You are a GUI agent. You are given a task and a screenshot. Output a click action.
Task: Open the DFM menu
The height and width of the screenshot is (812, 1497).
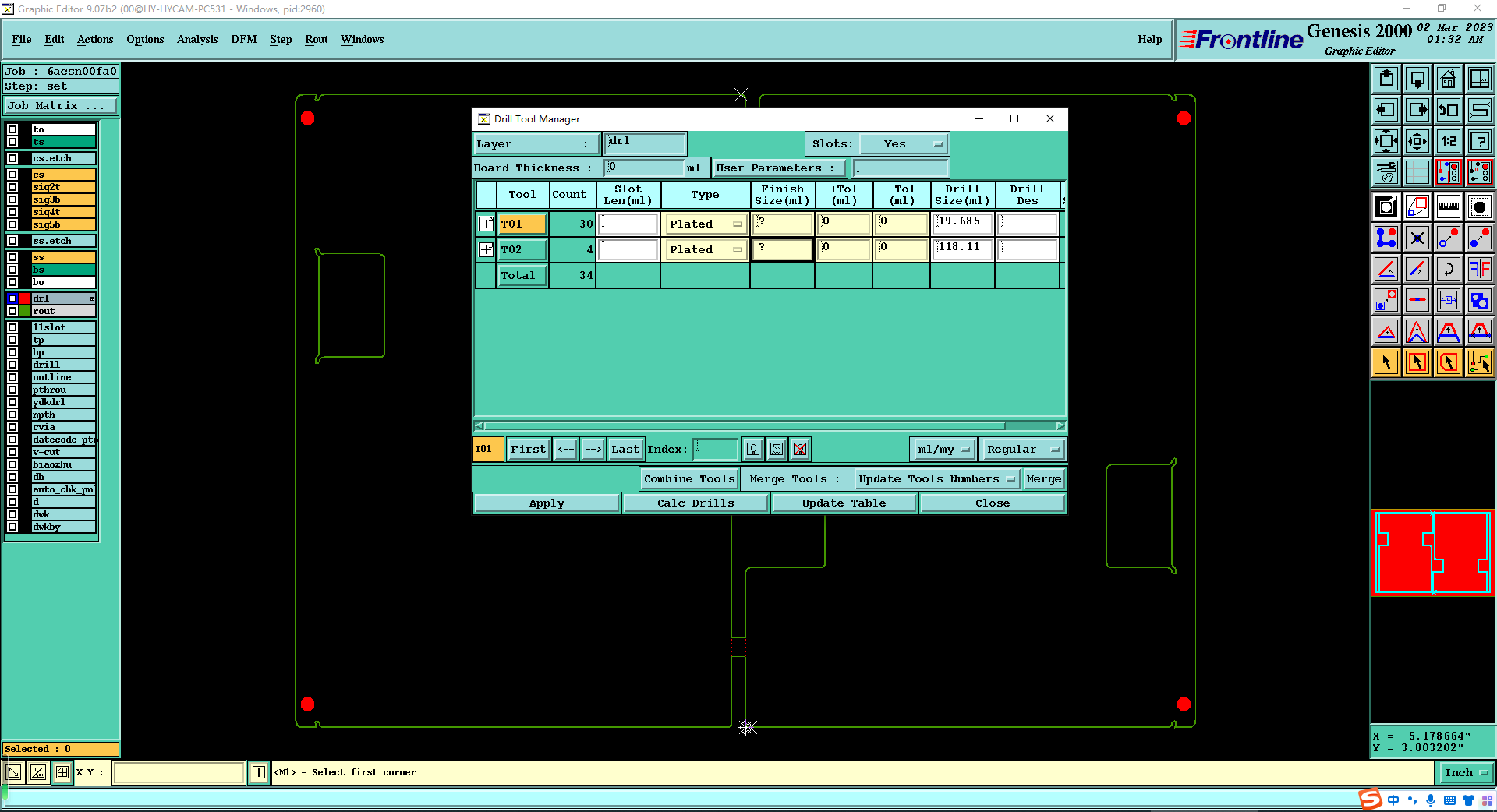tap(244, 39)
